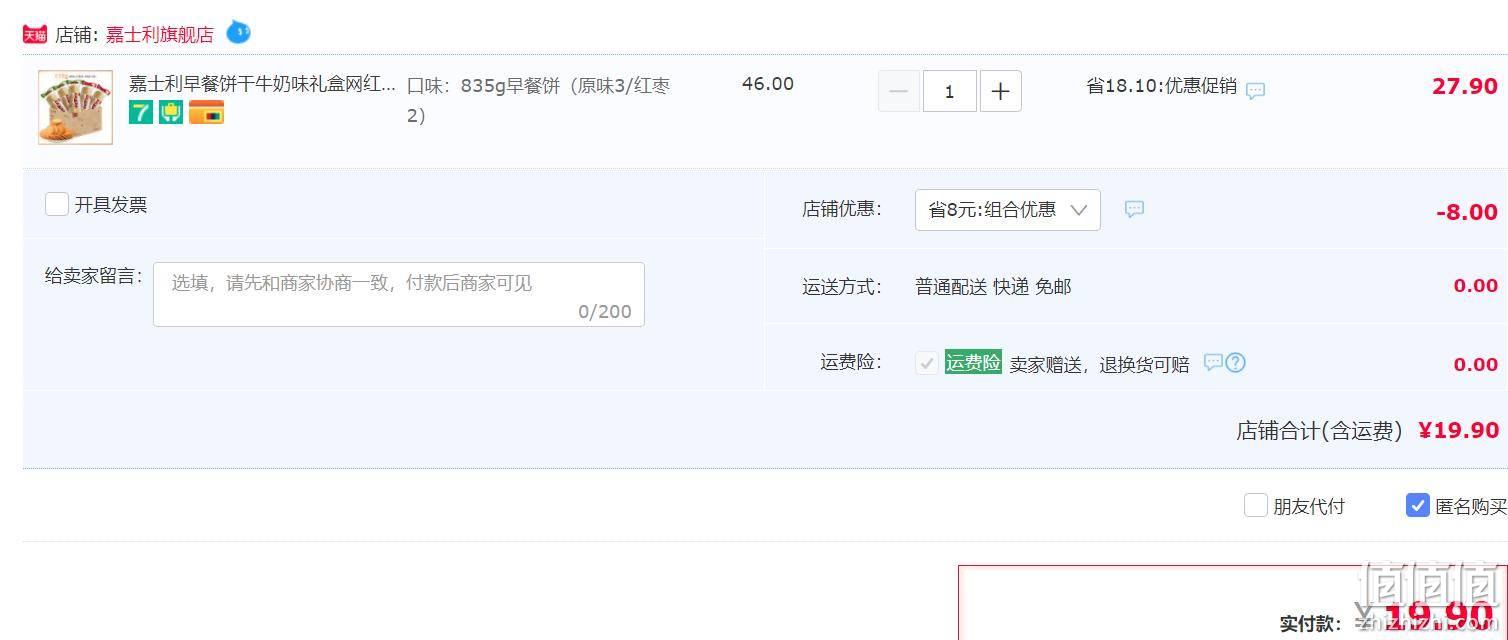1508x640 pixels.
Task: Click the green shield guarantee badge
Action: click(x=171, y=112)
